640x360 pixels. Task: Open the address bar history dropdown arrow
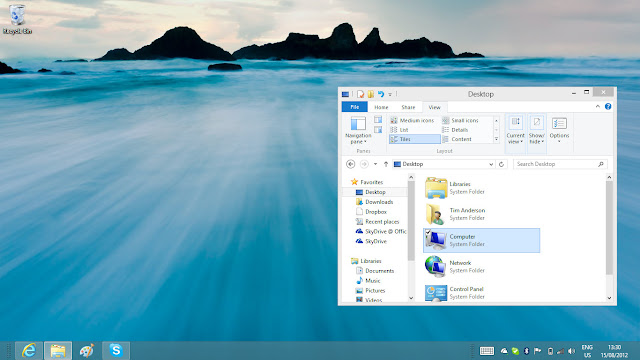tap(491, 164)
